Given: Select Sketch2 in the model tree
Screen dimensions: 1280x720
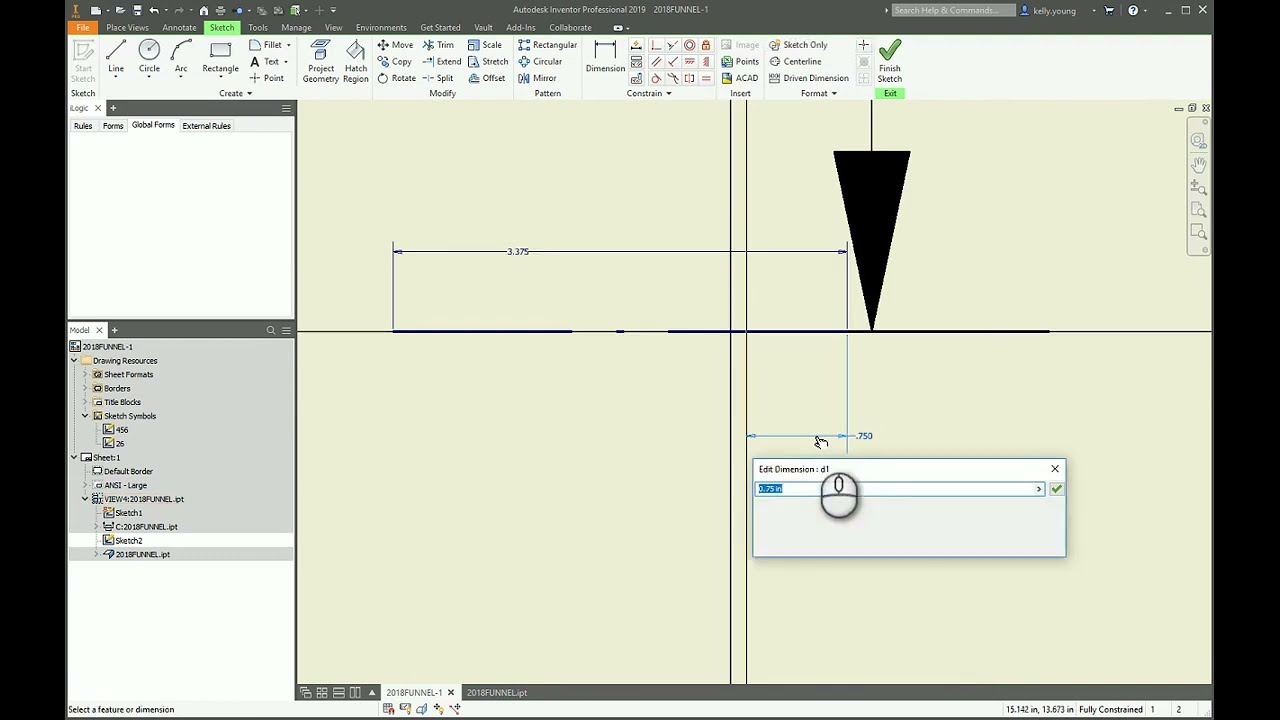Looking at the screenshot, I should [128, 541].
